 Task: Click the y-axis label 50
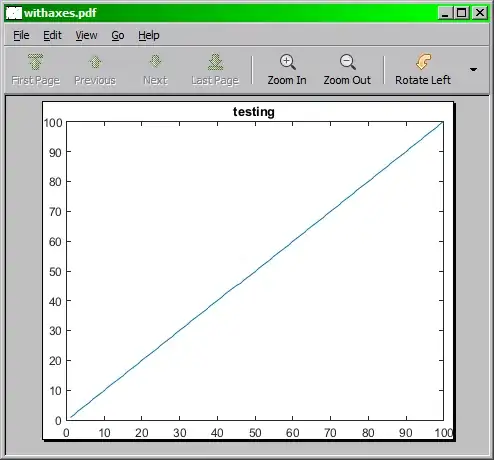tap(55, 272)
